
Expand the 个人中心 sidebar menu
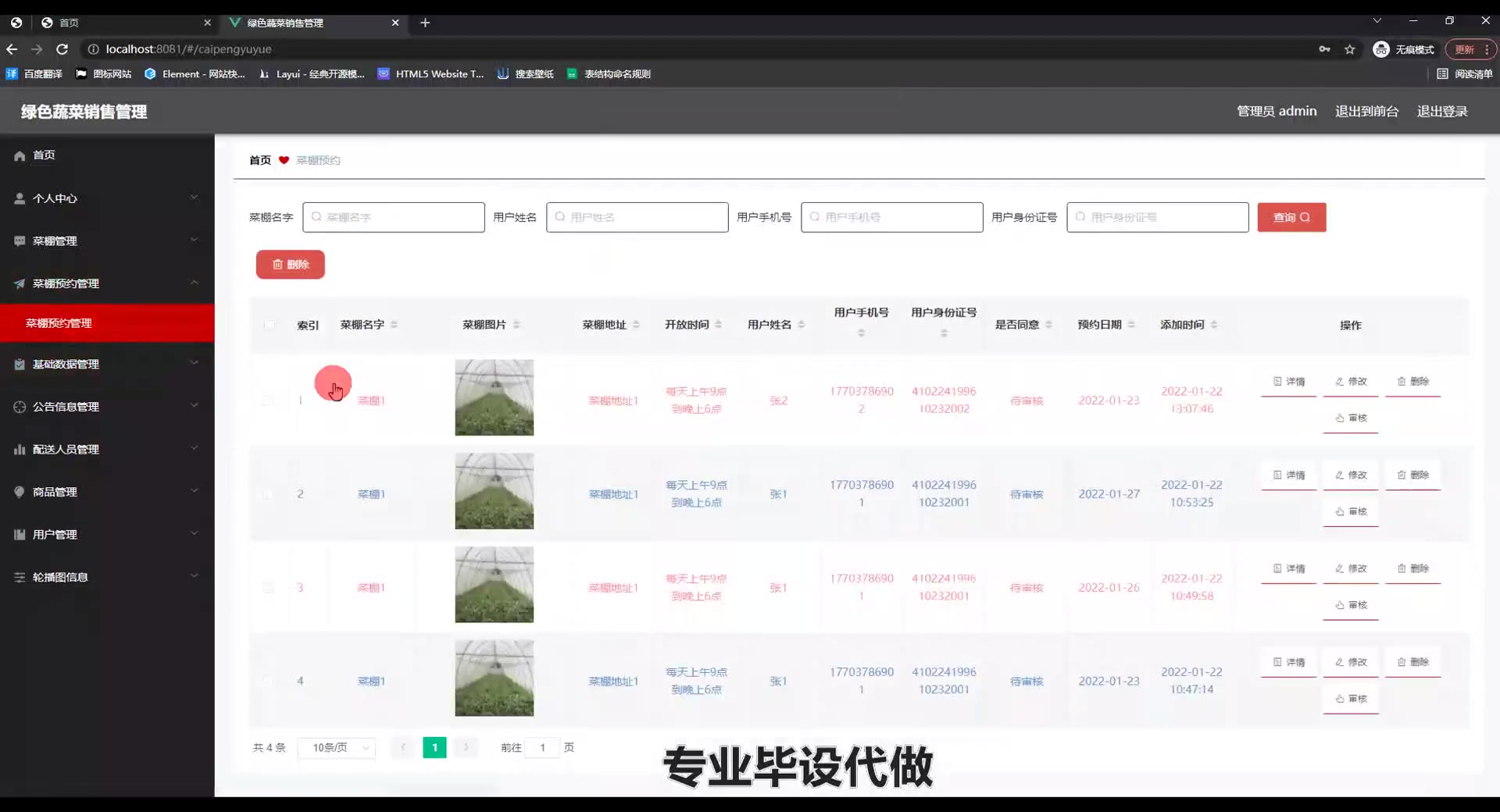107,198
